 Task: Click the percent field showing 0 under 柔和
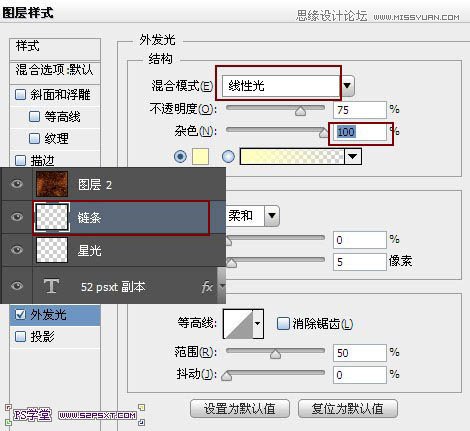coord(360,240)
